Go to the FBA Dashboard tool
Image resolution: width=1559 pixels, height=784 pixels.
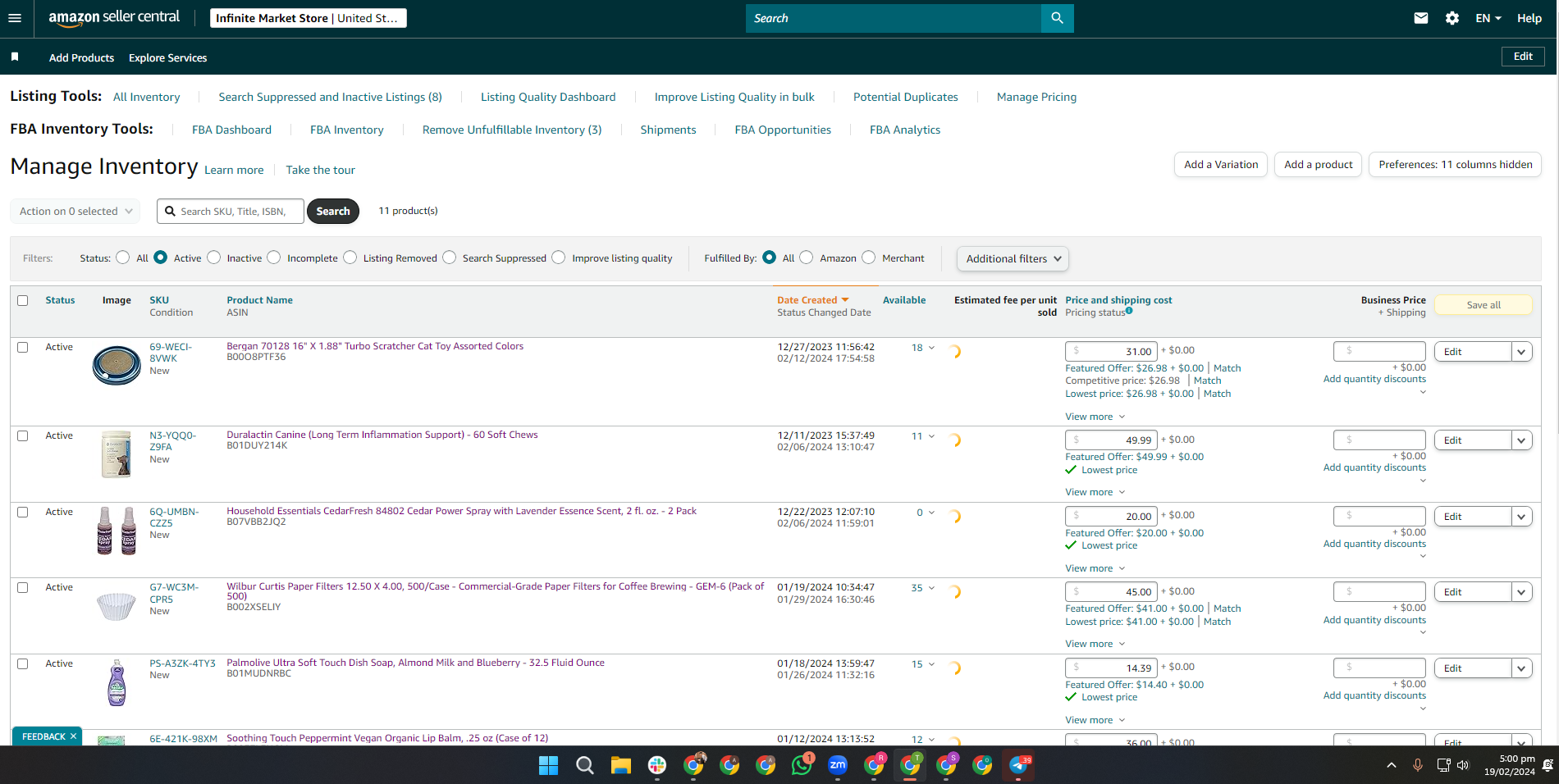[231, 130]
